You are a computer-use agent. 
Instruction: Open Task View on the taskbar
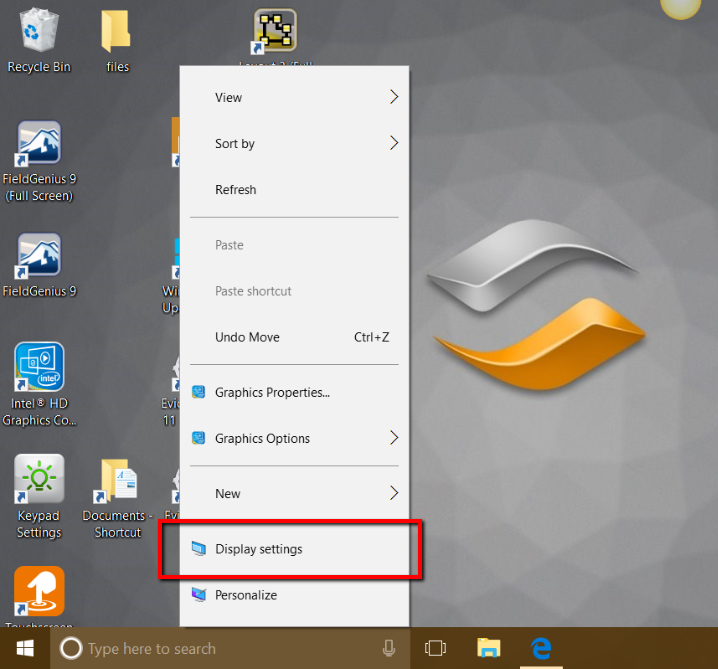pyautogui.click(x=435, y=648)
